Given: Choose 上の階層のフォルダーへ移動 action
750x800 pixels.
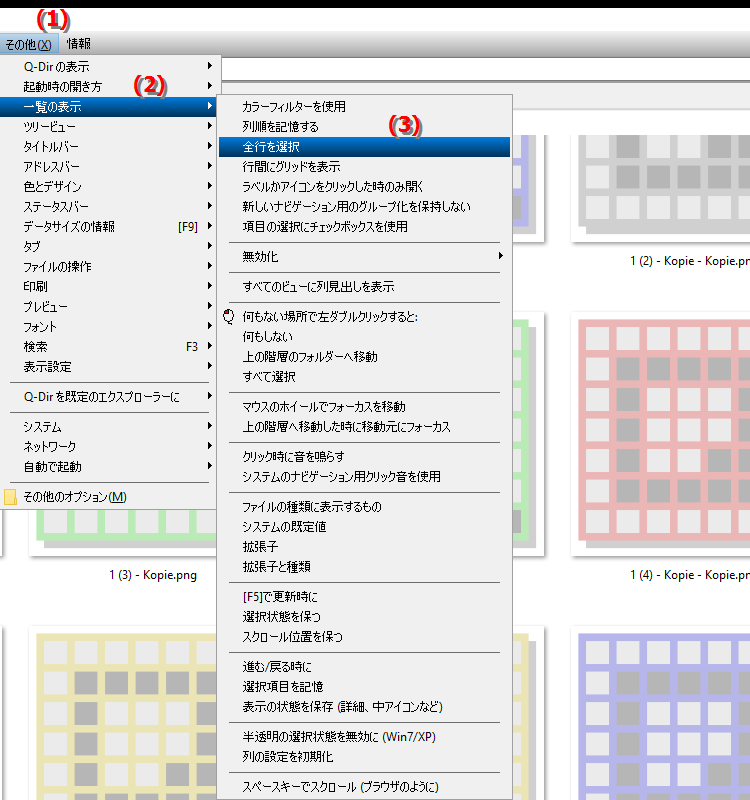Looking at the screenshot, I should pyautogui.click(x=364, y=357).
